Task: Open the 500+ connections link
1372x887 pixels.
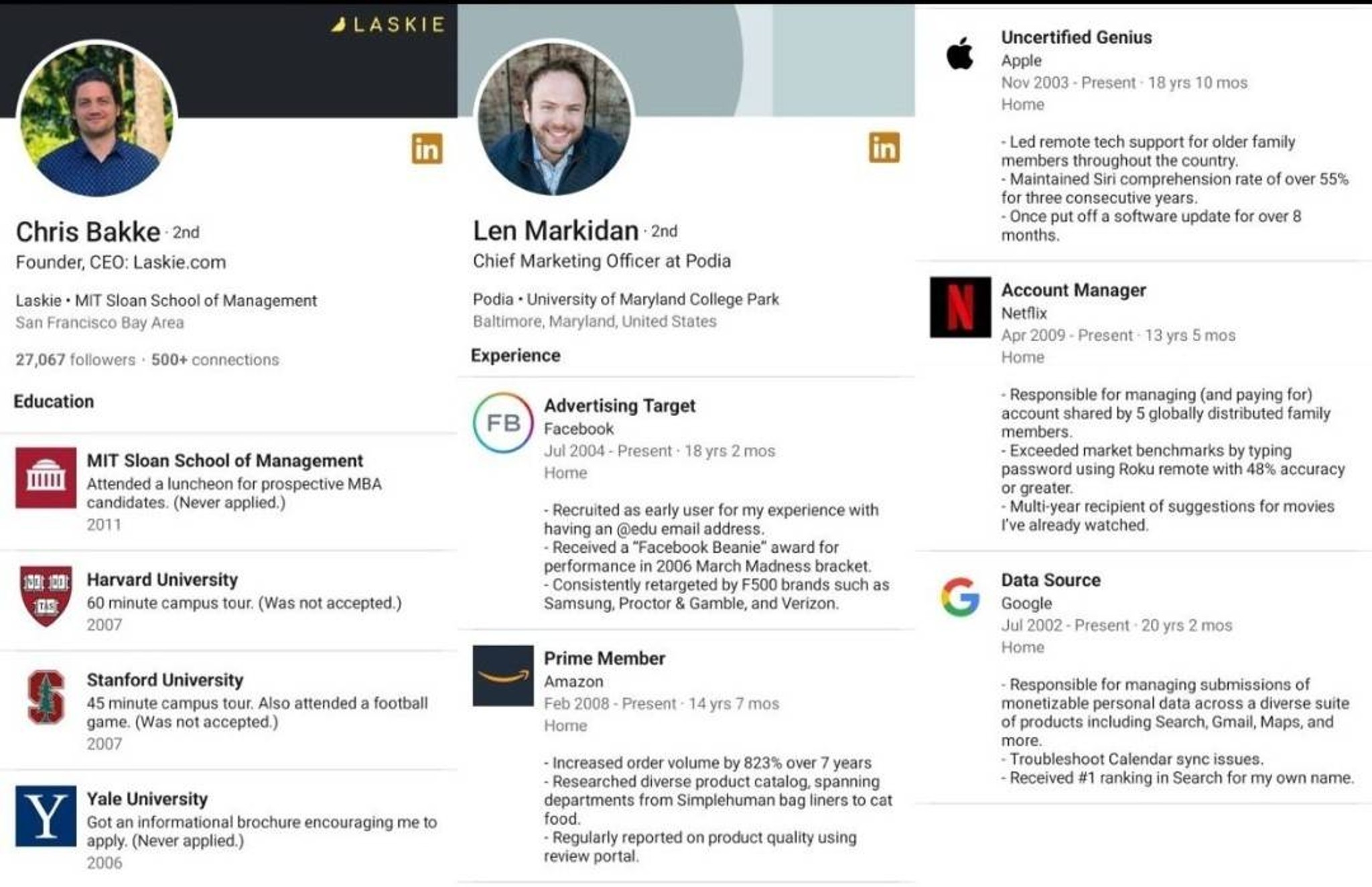Action: pos(215,360)
